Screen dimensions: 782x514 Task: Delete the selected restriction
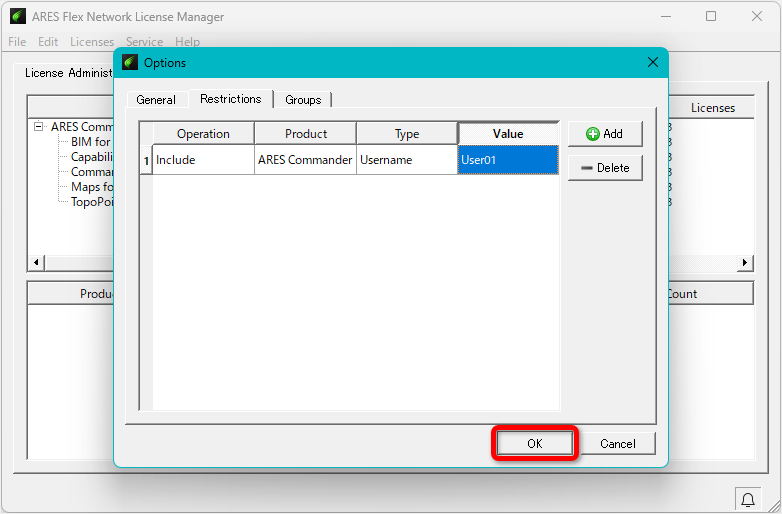coord(605,168)
